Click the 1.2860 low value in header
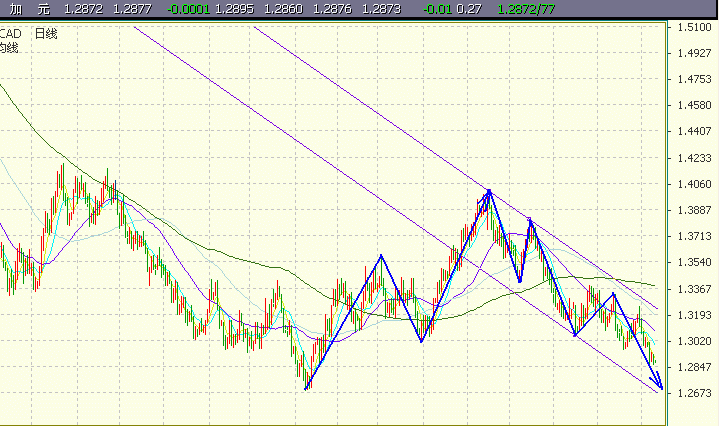The image size is (719, 426). 283,9
